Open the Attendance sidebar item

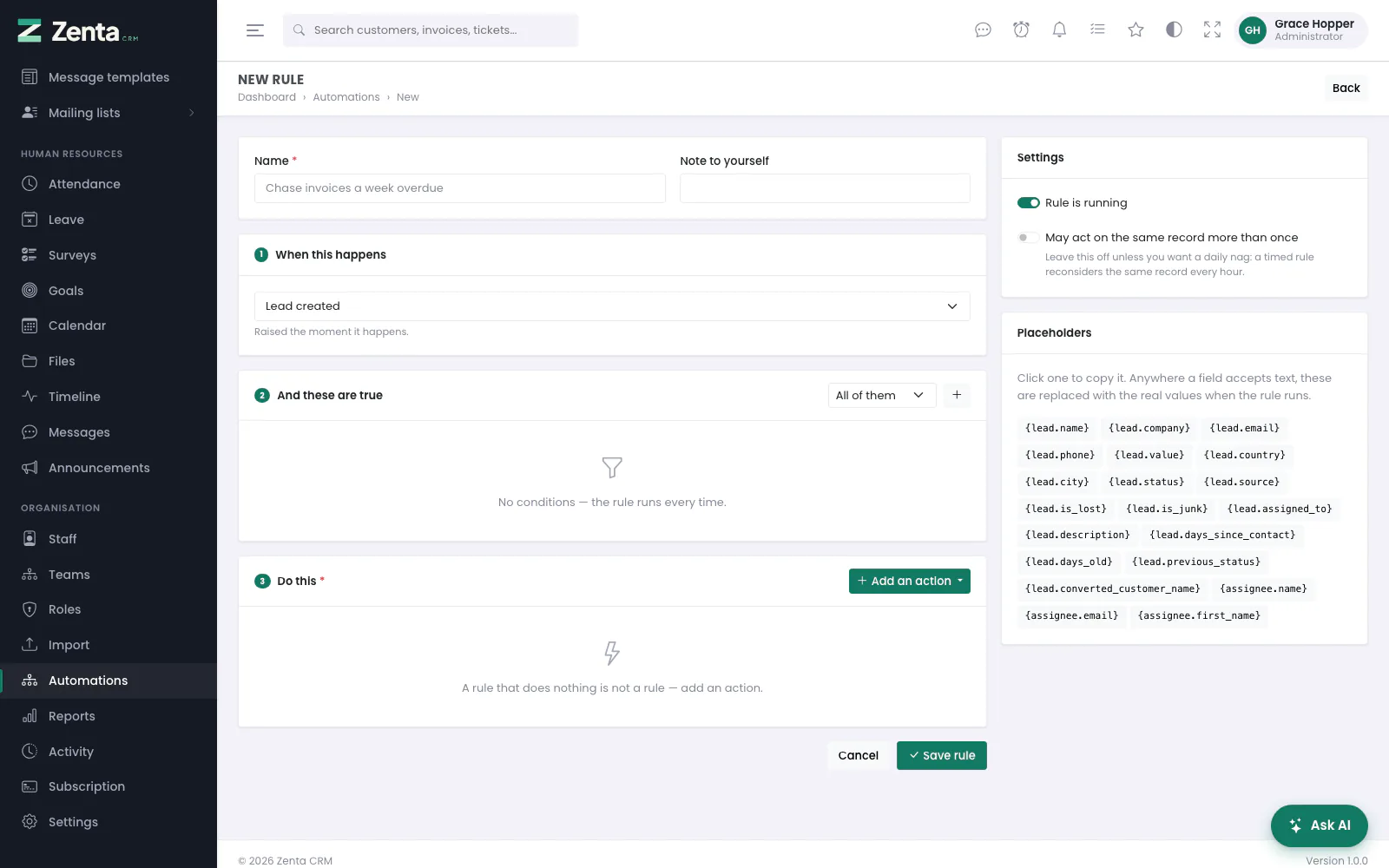109,184
